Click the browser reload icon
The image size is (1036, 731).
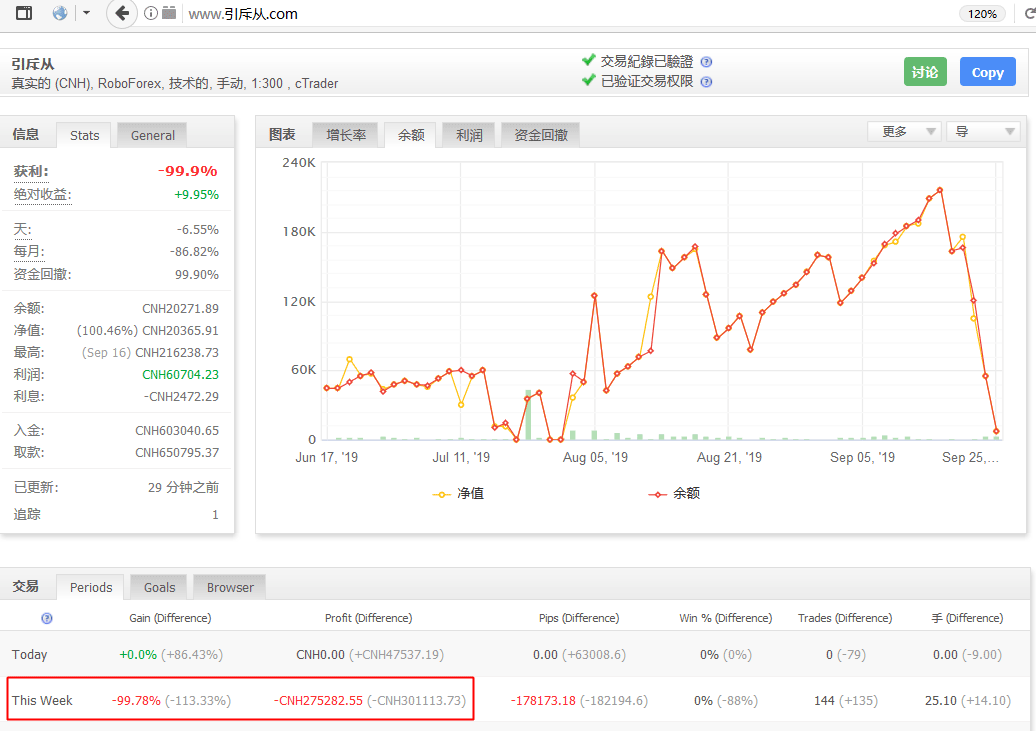coord(1029,13)
